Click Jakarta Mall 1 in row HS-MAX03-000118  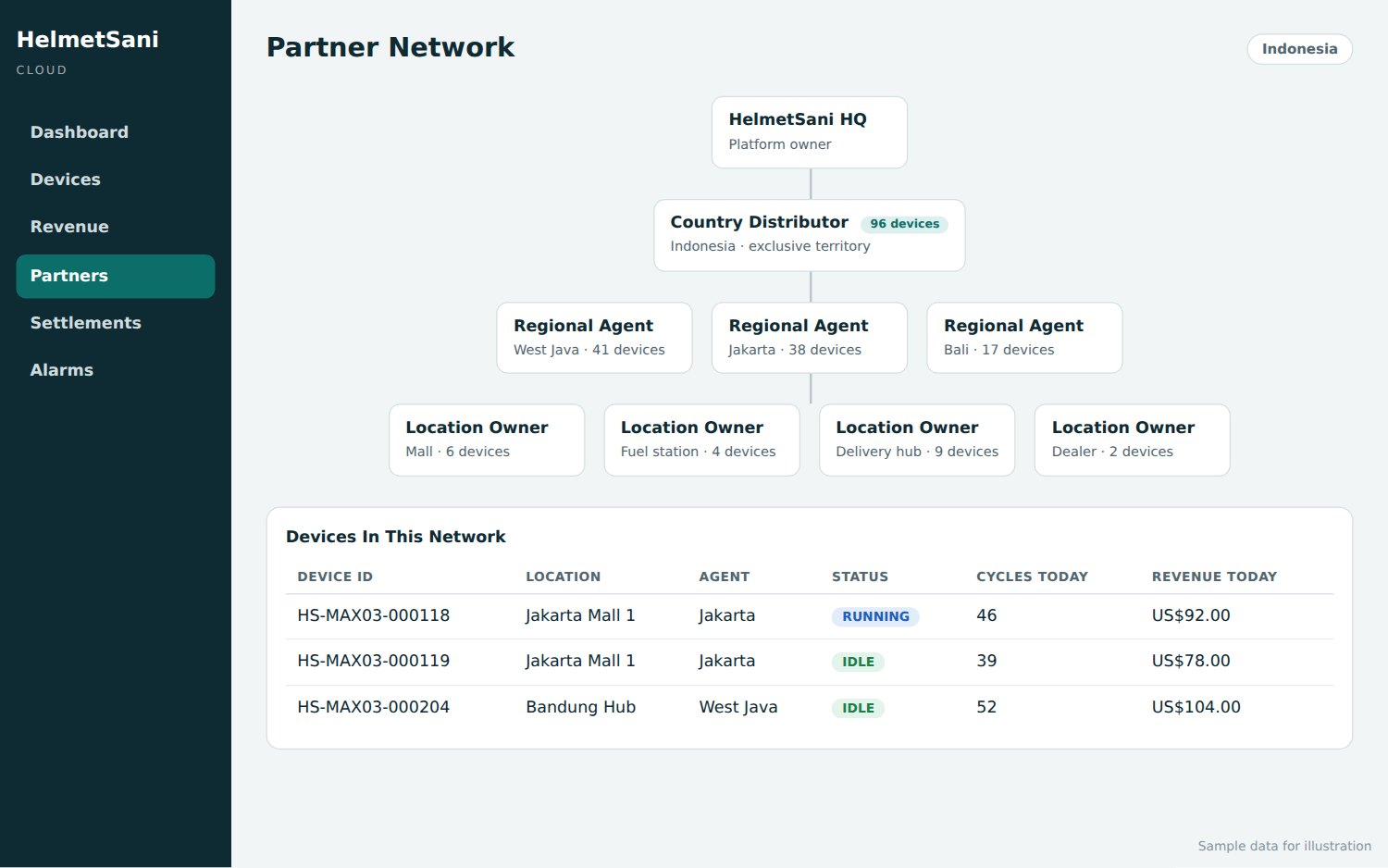[580, 615]
